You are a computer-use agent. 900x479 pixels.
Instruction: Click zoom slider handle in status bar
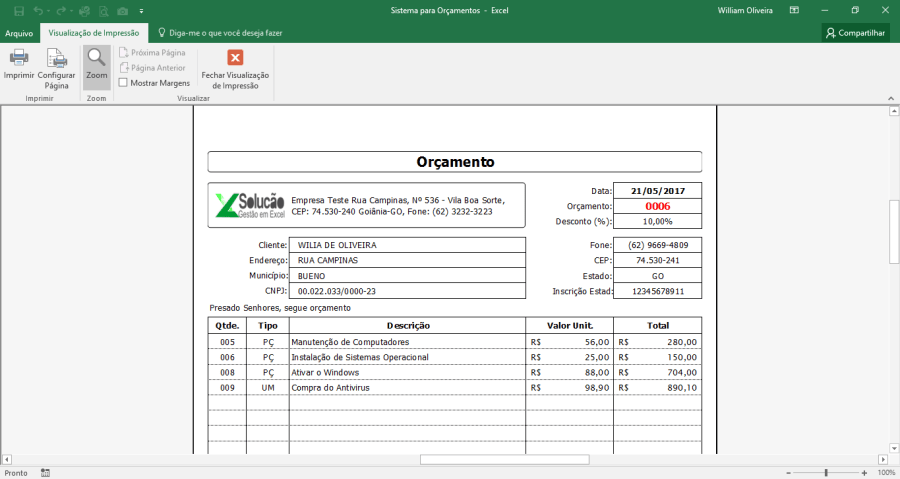point(826,473)
